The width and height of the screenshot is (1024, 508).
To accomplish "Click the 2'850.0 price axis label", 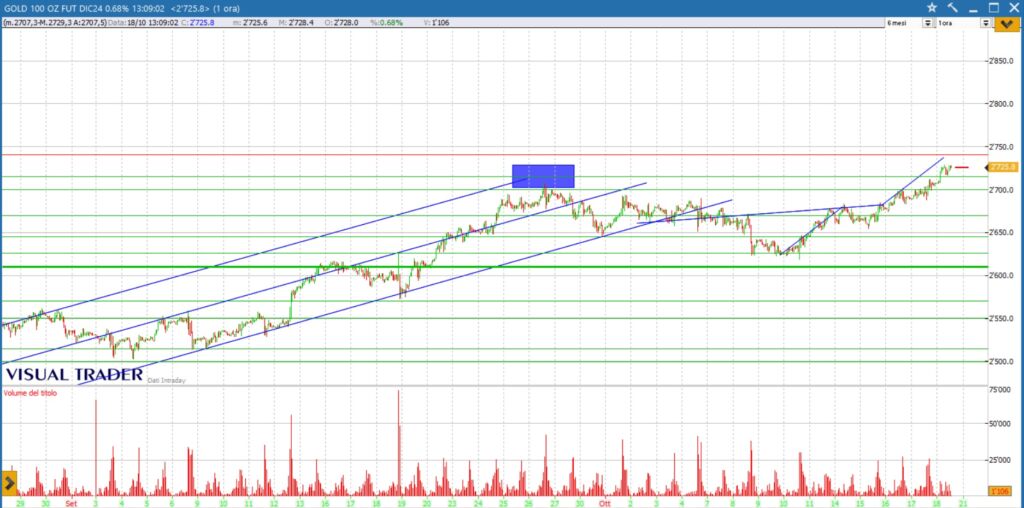I will pos(1000,61).
